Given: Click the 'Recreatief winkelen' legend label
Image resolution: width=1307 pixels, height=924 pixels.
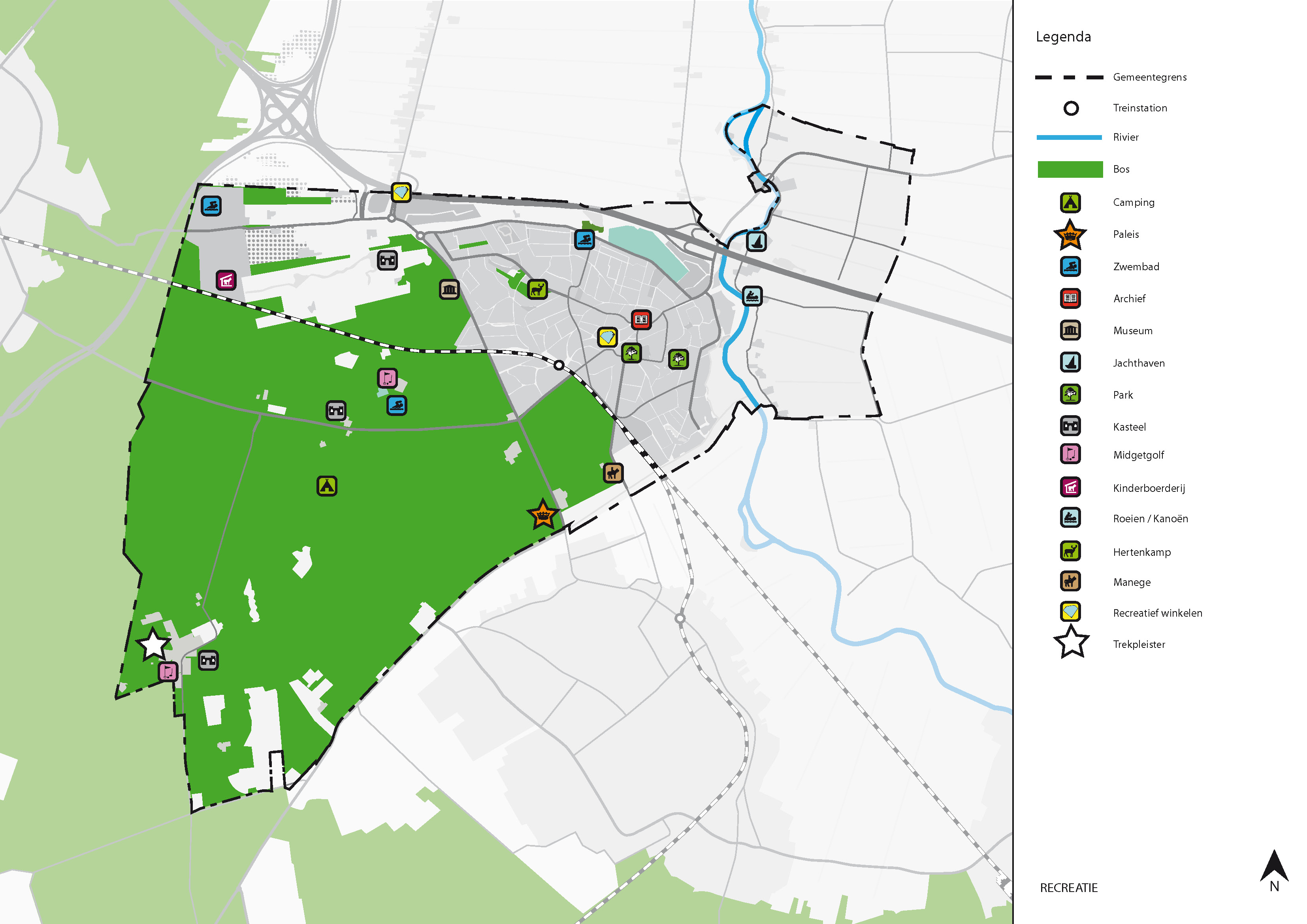Looking at the screenshot, I should [1158, 613].
